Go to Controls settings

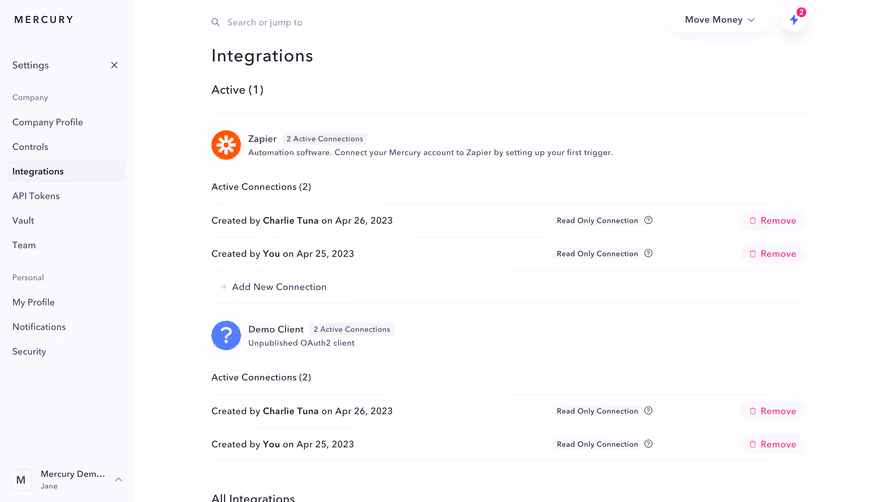(x=30, y=146)
